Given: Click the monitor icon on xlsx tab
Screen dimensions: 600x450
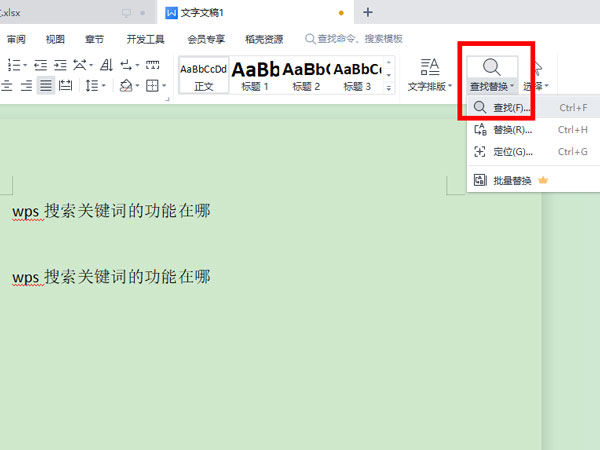Looking at the screenshot, I should 126,13.
